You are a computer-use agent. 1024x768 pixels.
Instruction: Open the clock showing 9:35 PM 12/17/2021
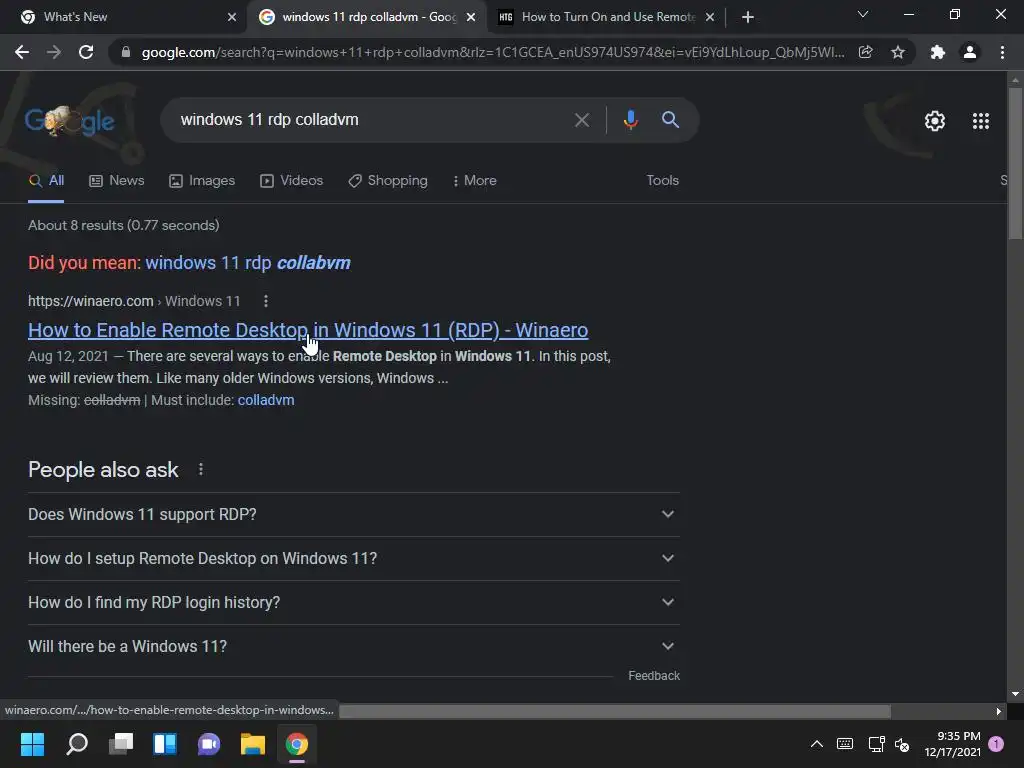(x=952, y=744)
